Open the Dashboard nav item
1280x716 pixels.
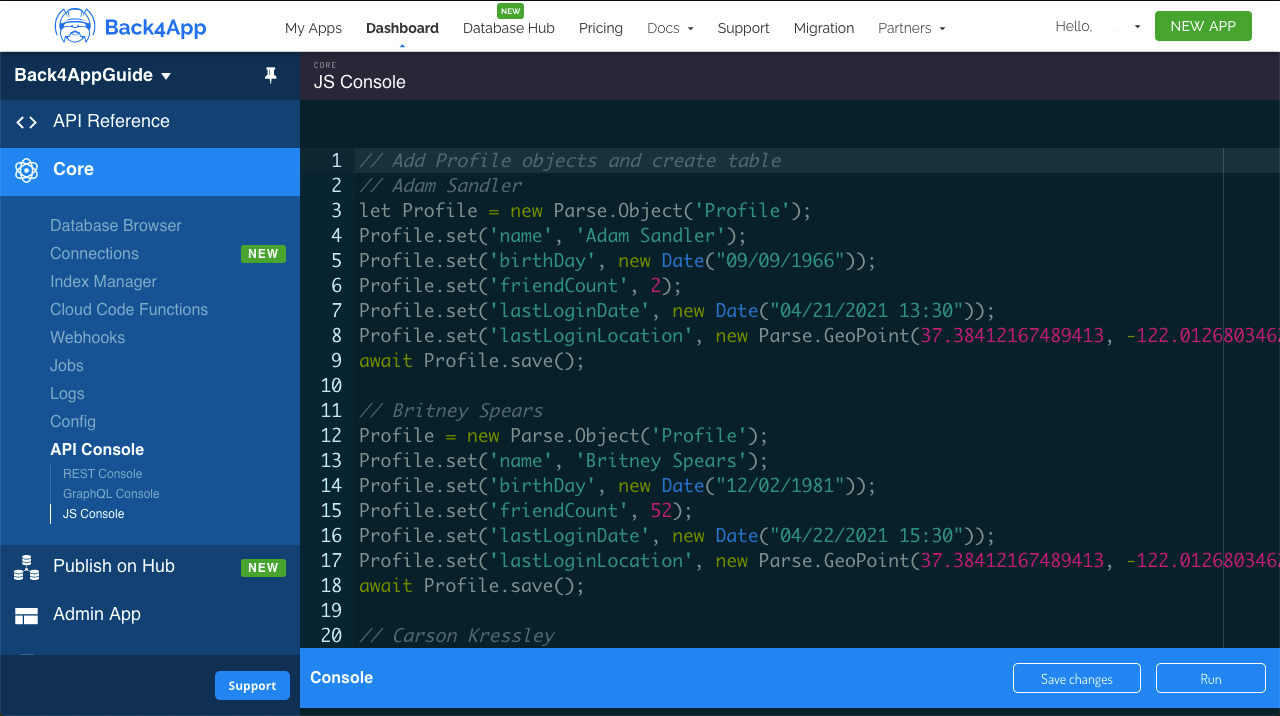point(402,28)
